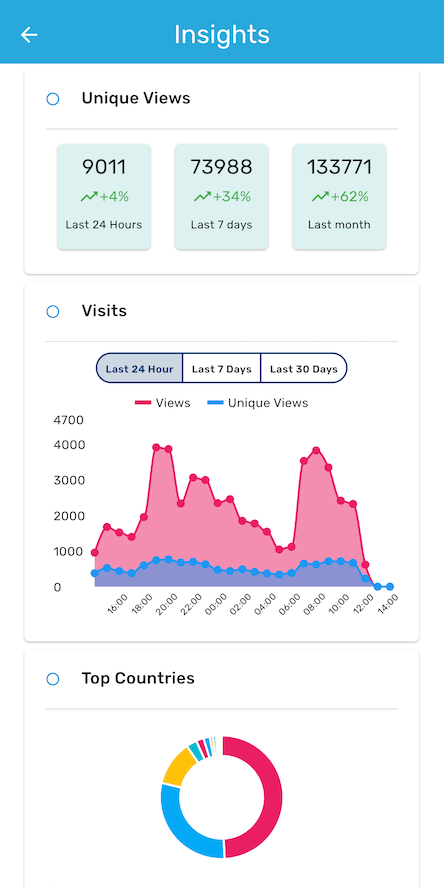Select the large red donut segment
Viewport: 444px width, 888px height.
(x=273, y=798)
